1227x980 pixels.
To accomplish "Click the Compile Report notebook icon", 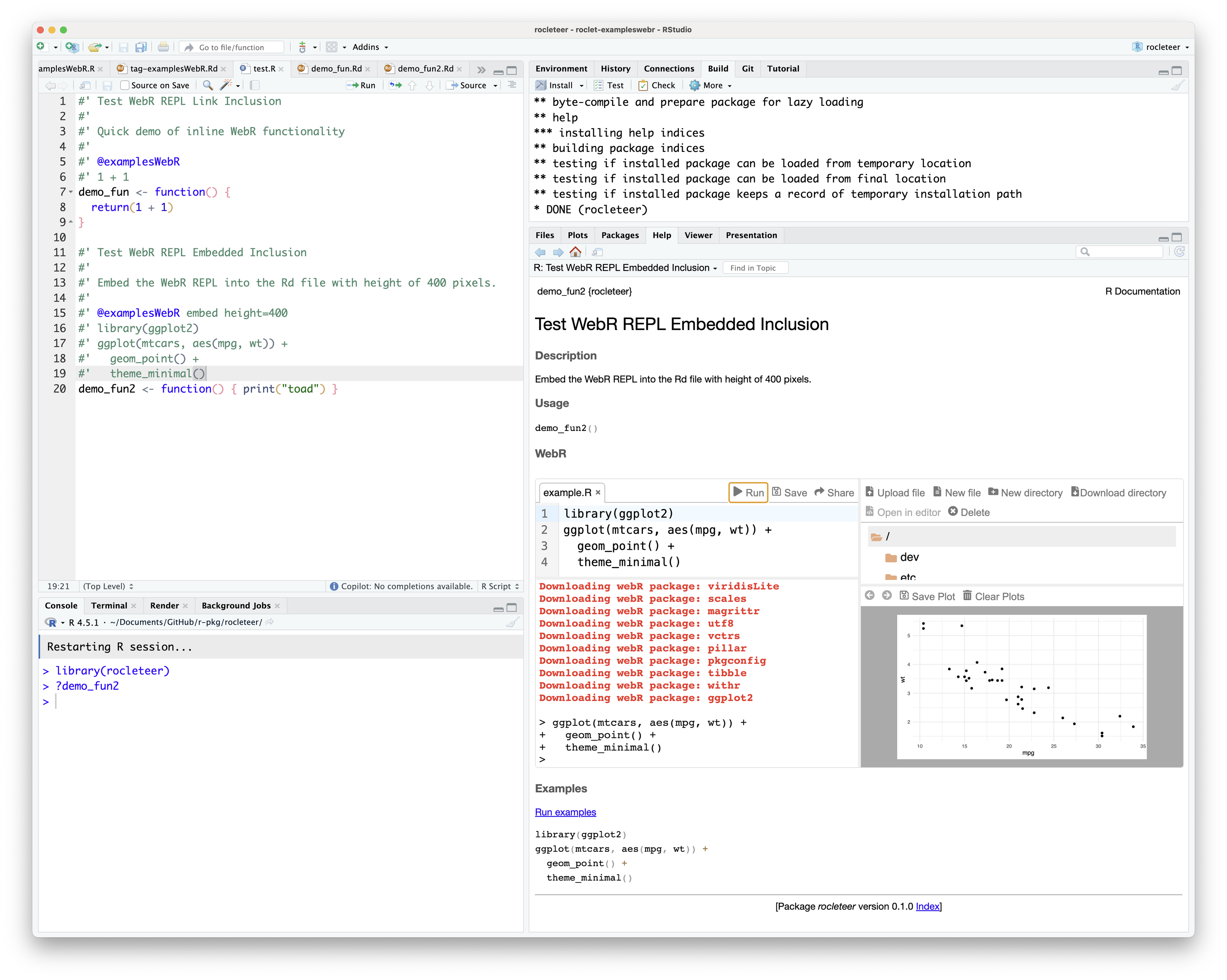I will click(255, 85).
